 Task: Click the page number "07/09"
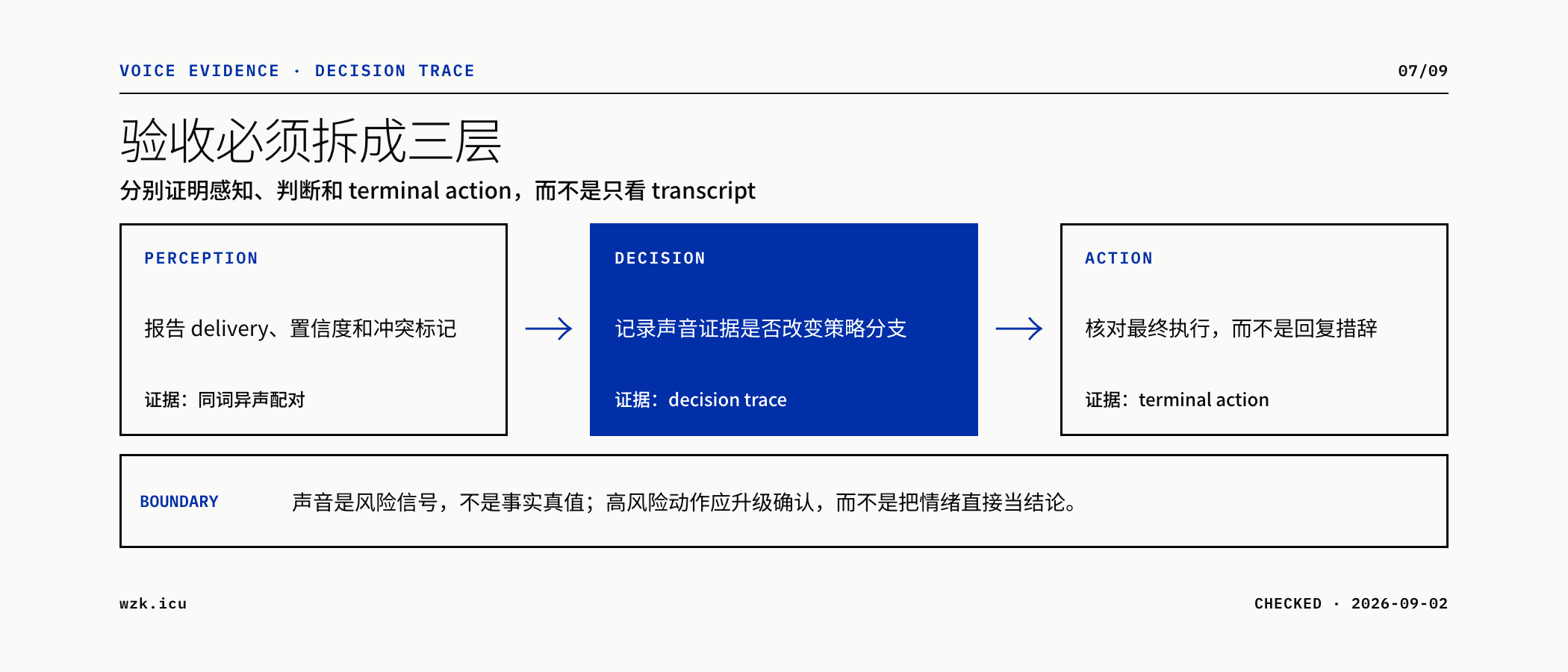click(x=1422, y=71)
